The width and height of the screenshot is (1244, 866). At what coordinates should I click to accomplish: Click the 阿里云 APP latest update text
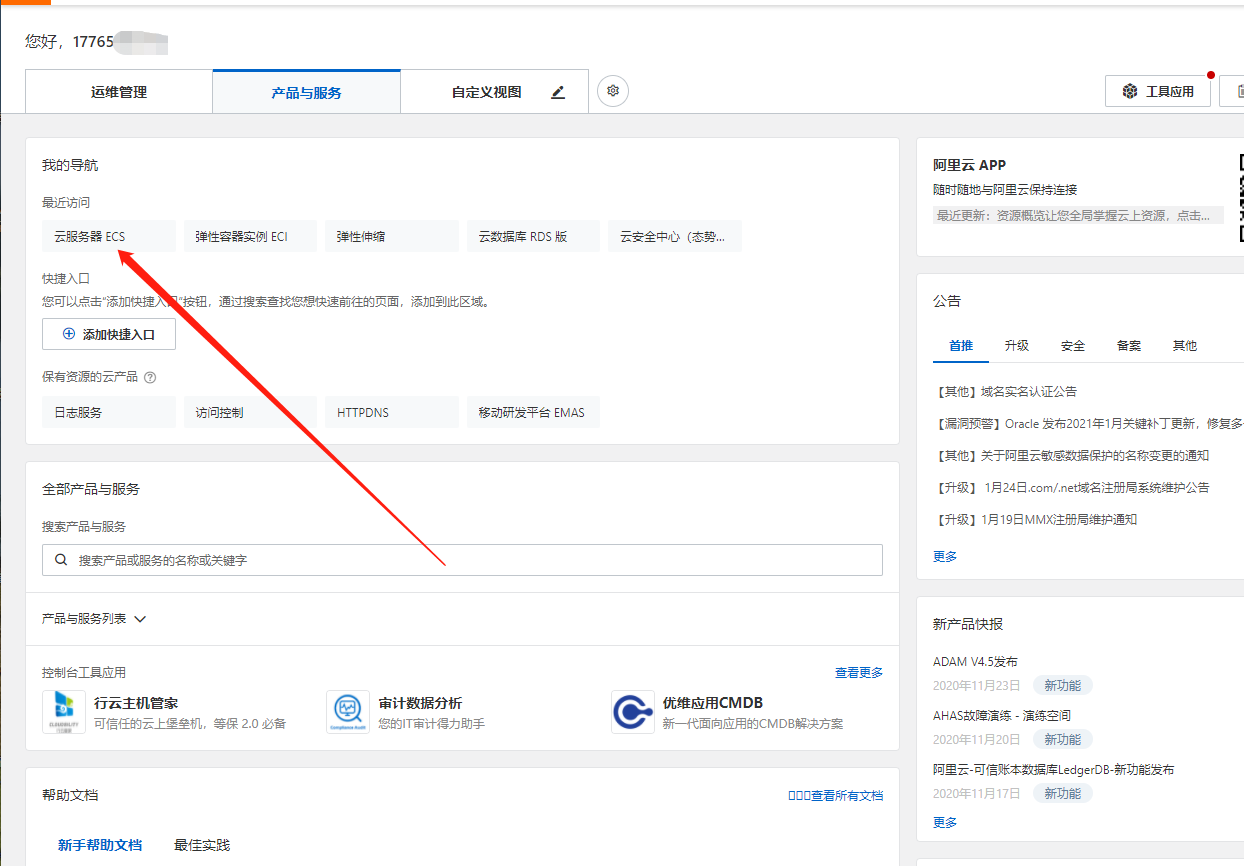click(x=1078, y=215)
